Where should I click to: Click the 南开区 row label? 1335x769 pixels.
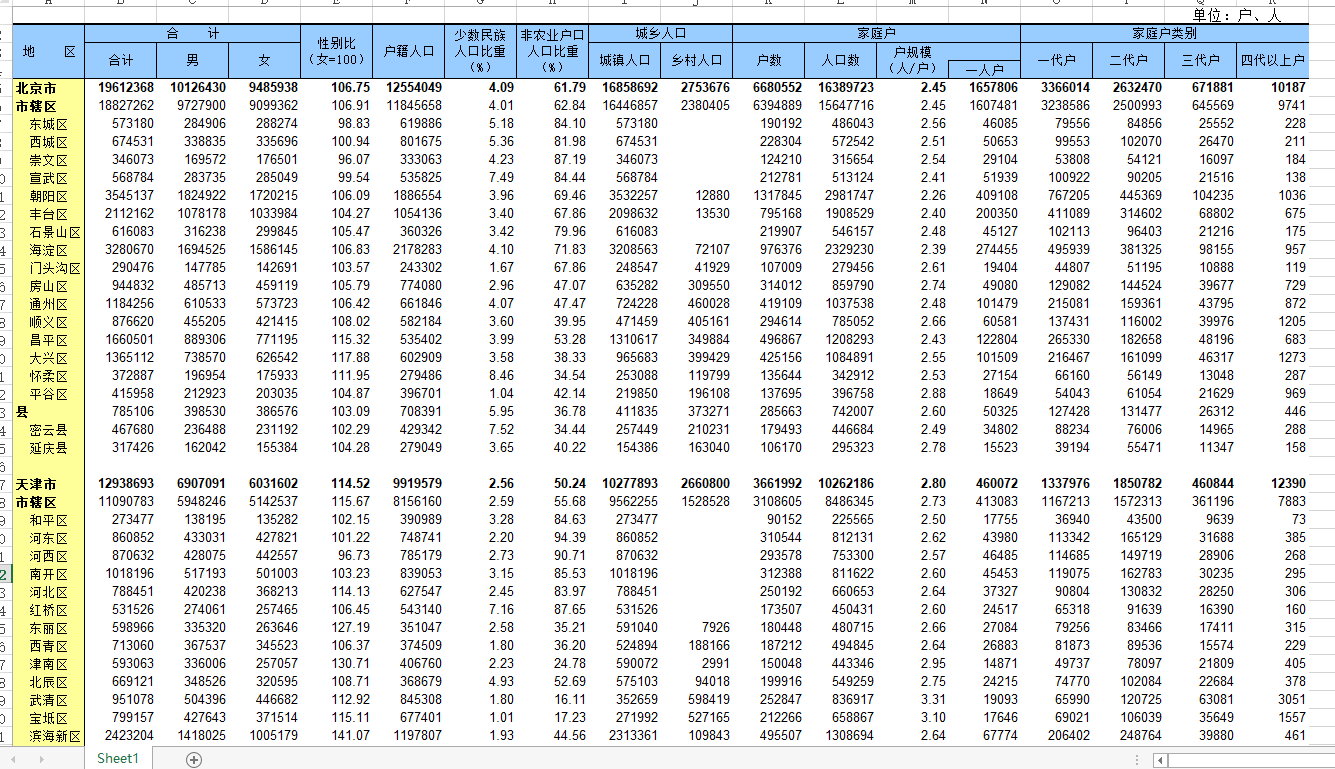pos(48,574)
